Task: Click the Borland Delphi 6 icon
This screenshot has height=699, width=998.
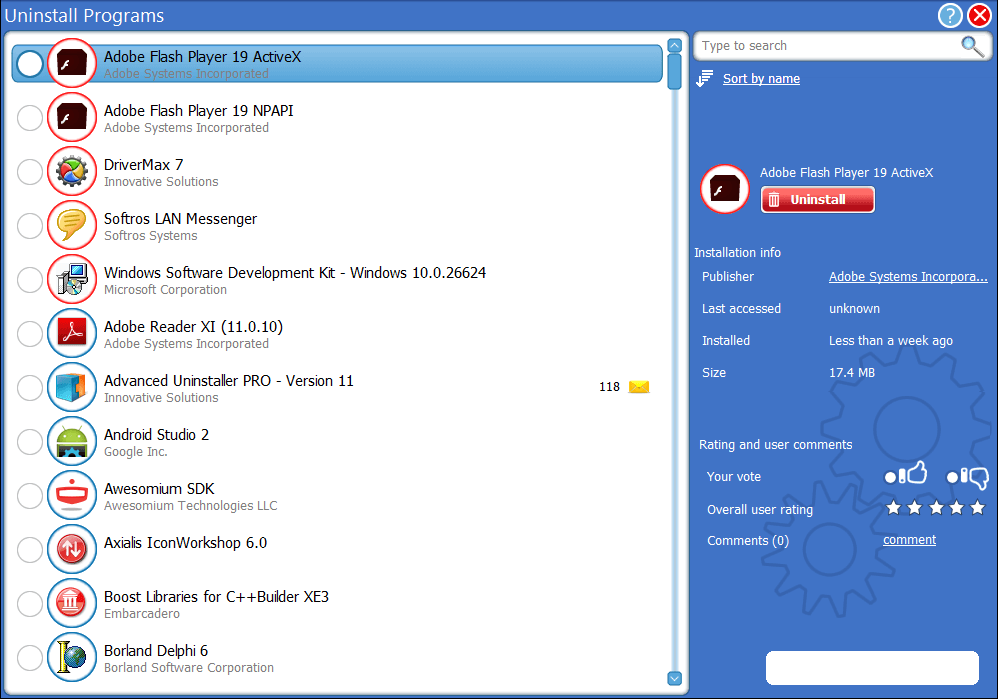Action: 72,657
